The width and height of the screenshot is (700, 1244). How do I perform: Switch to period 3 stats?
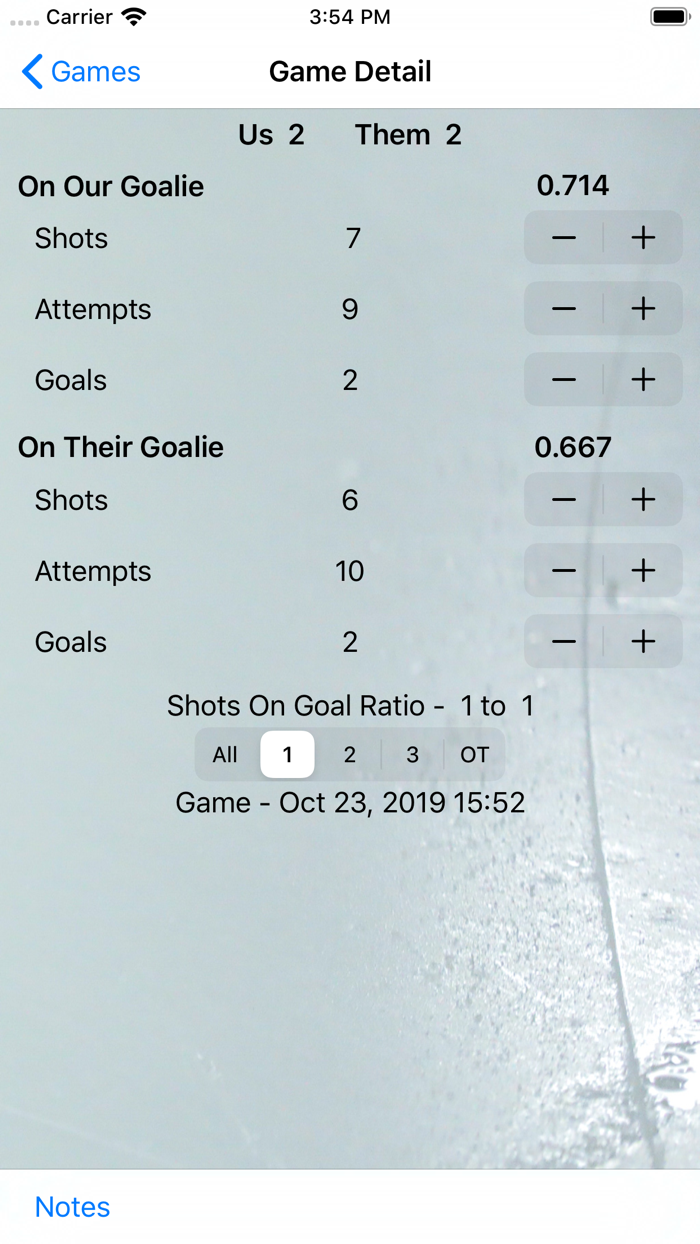point(412,755)
